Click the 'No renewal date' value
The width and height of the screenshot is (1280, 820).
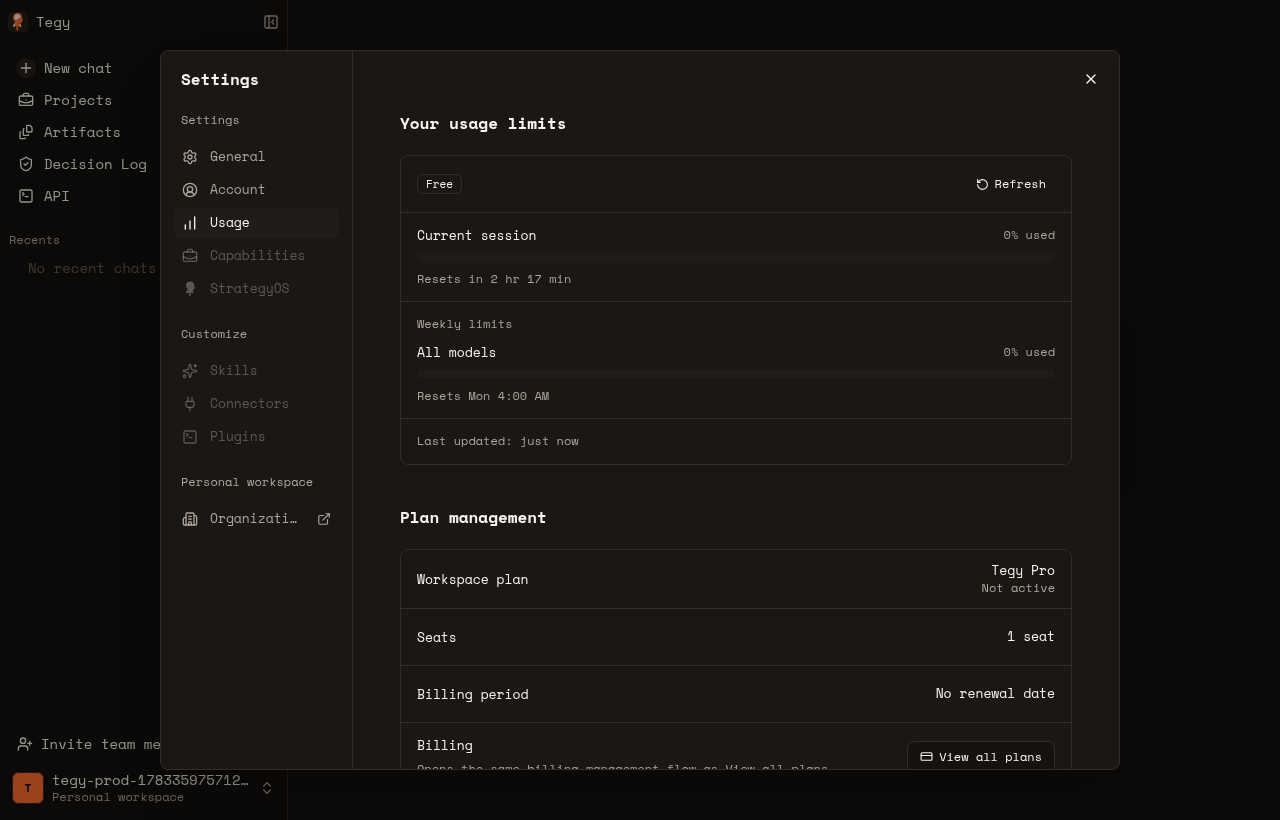click(995, 694)
